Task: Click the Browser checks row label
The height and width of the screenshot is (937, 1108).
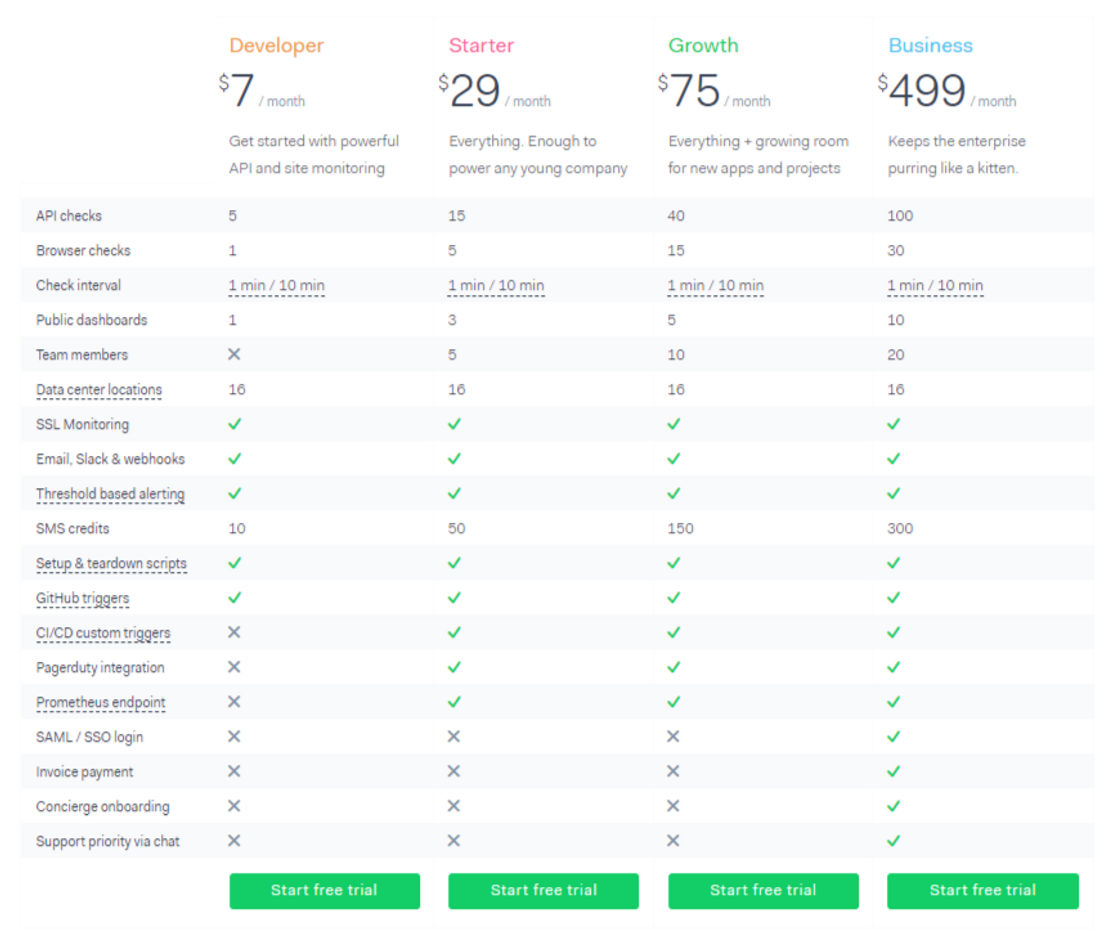Action: tap(83, 250)
